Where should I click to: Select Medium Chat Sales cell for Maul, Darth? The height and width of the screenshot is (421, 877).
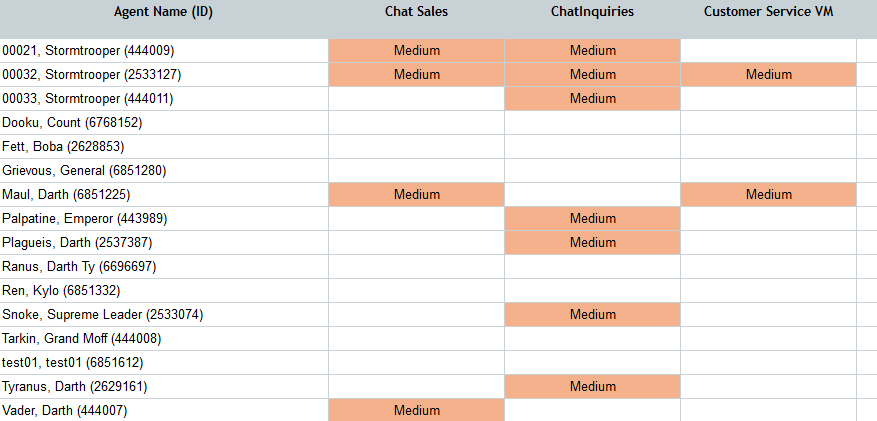coord(416,195)
